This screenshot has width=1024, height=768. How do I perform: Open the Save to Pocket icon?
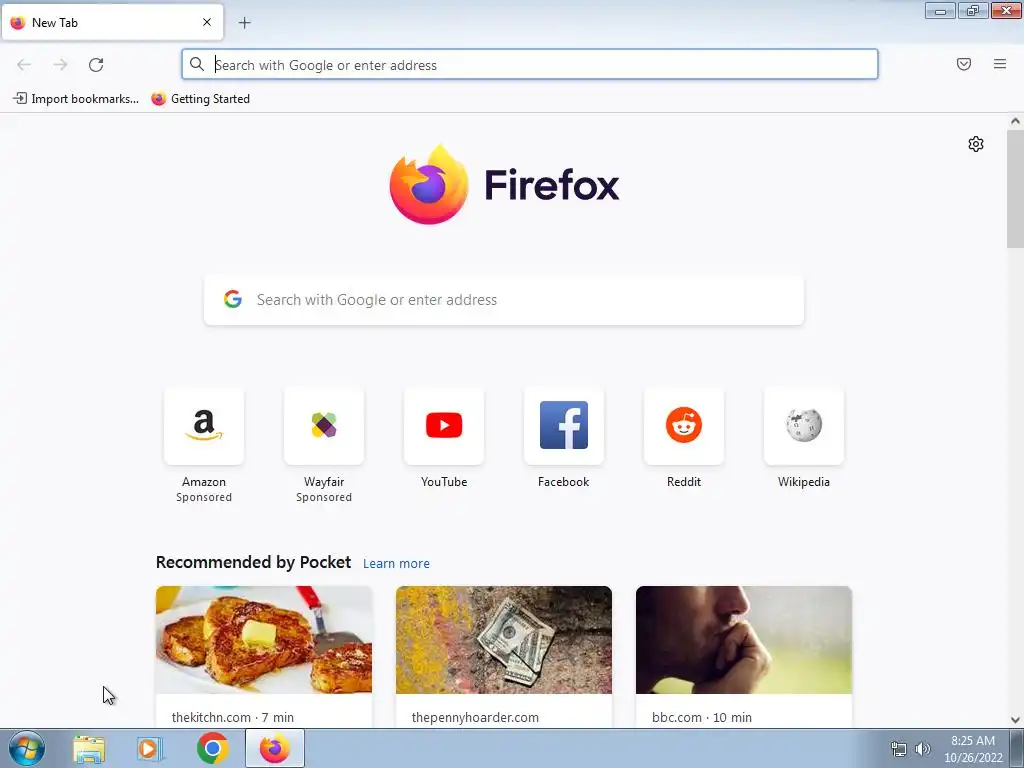964,64
